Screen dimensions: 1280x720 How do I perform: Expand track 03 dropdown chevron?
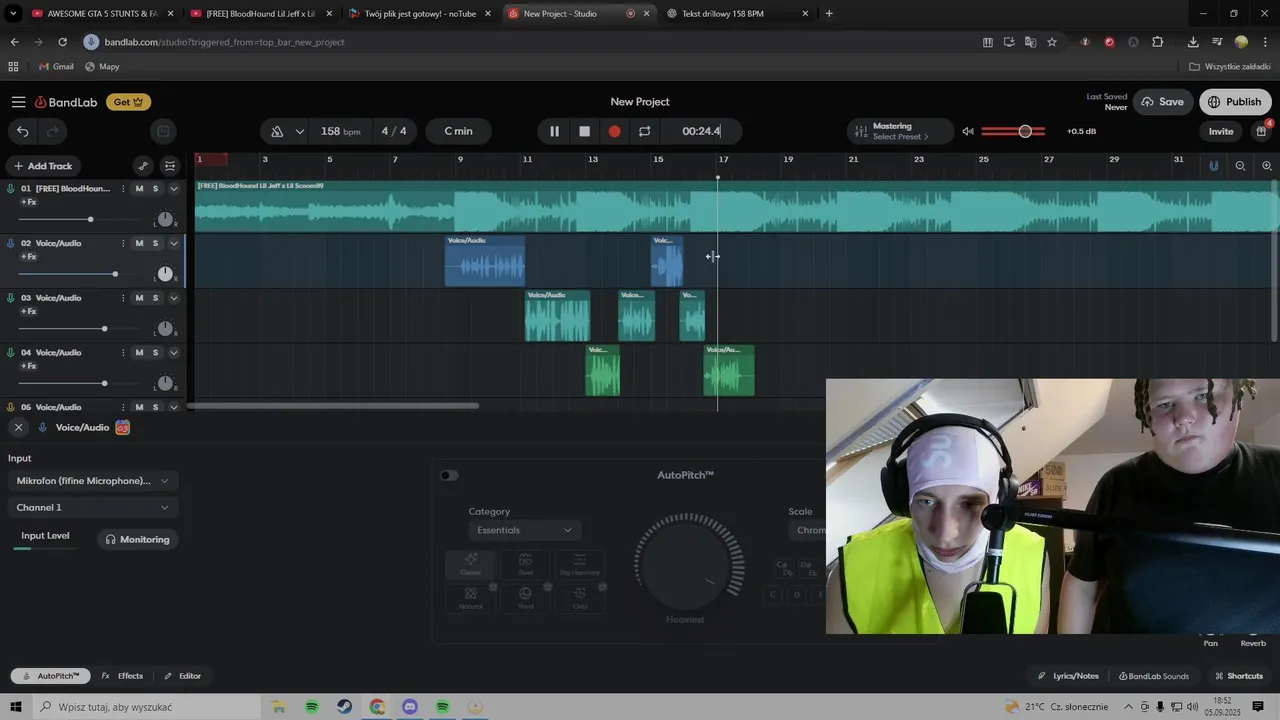pos(173,298)
